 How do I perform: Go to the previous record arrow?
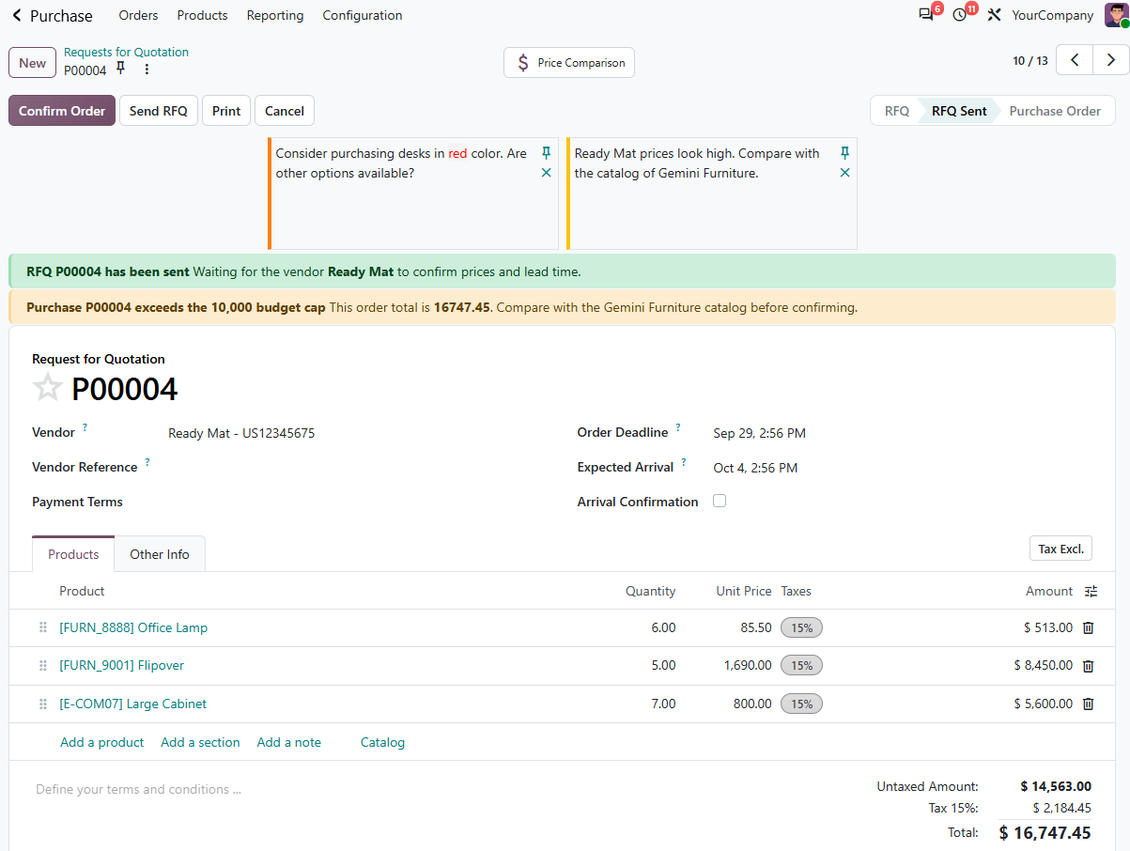(x=1075, y=61)
